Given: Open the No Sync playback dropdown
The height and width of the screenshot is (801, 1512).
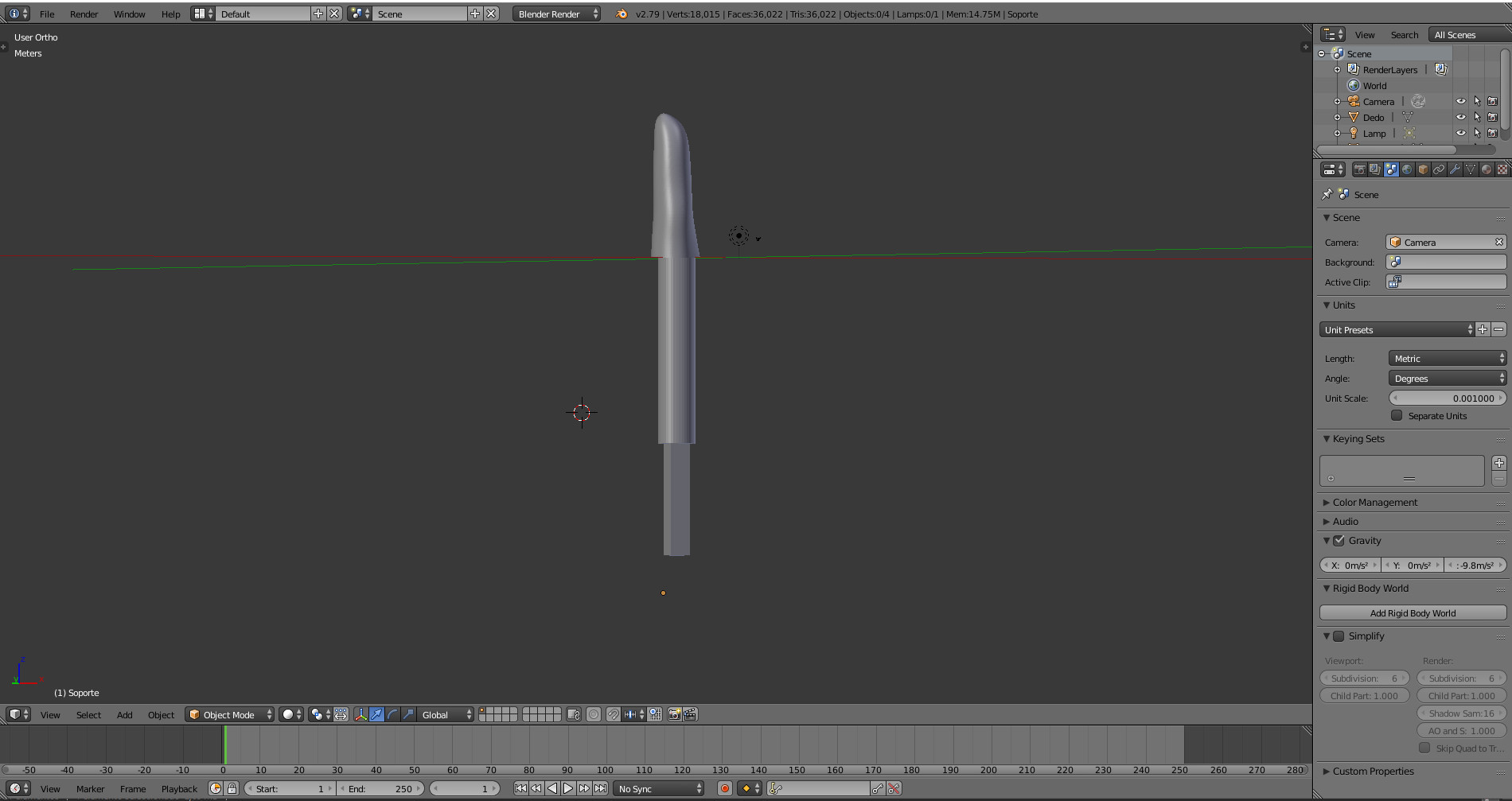Looking at the screenshot, I should click(660, 788).
